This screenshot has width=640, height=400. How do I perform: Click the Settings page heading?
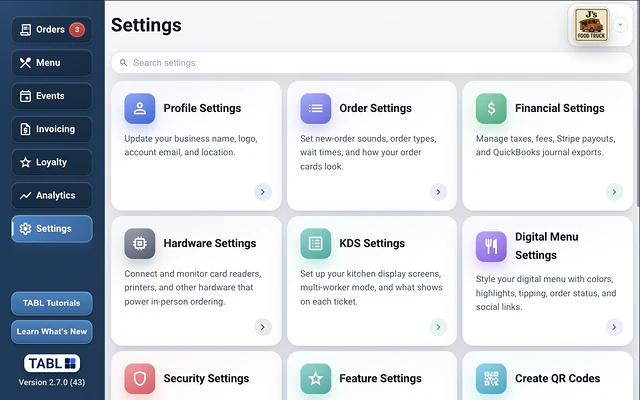coord(146,25)
